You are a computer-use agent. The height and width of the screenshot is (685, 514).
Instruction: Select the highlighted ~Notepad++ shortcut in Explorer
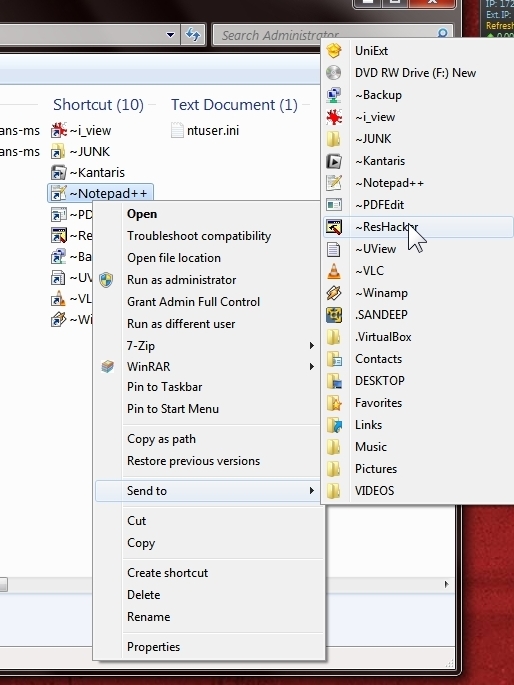[100, 193]
